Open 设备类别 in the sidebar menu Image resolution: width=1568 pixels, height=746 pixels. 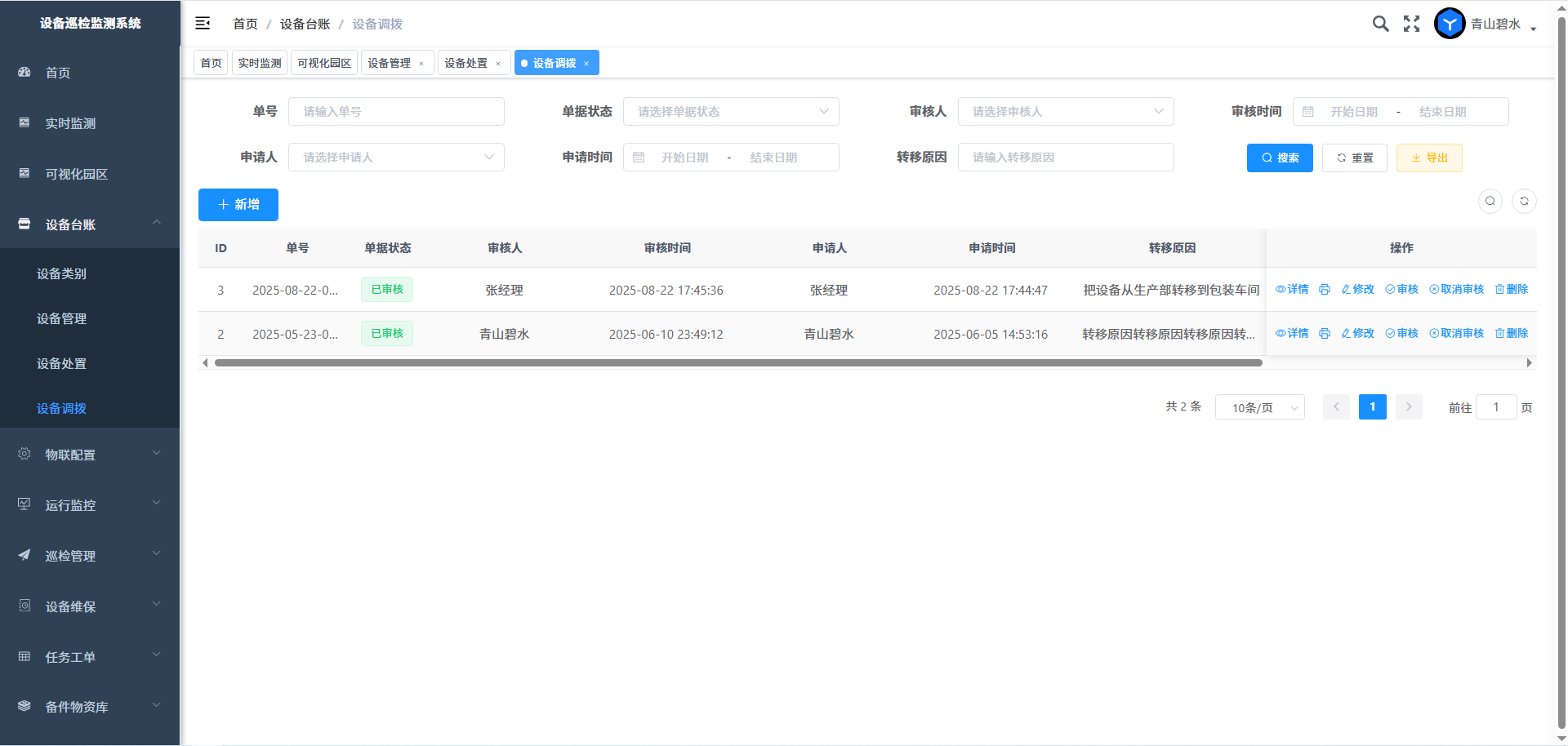62,274
